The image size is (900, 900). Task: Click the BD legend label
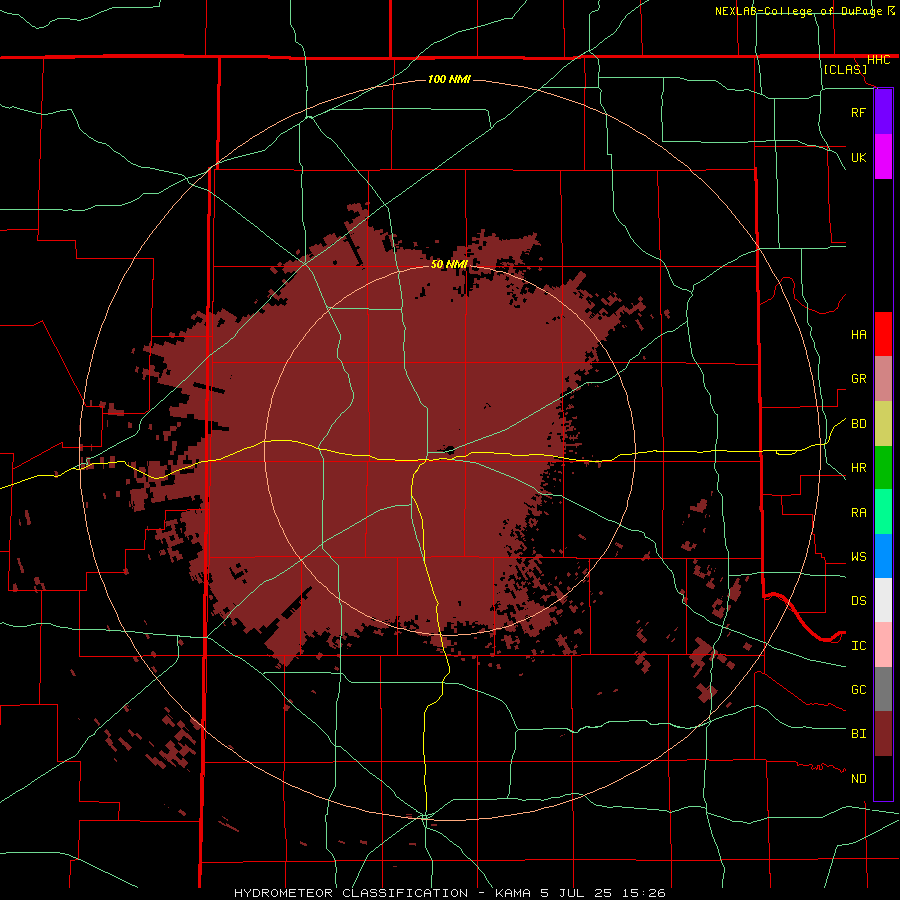[x=859, y=424]
